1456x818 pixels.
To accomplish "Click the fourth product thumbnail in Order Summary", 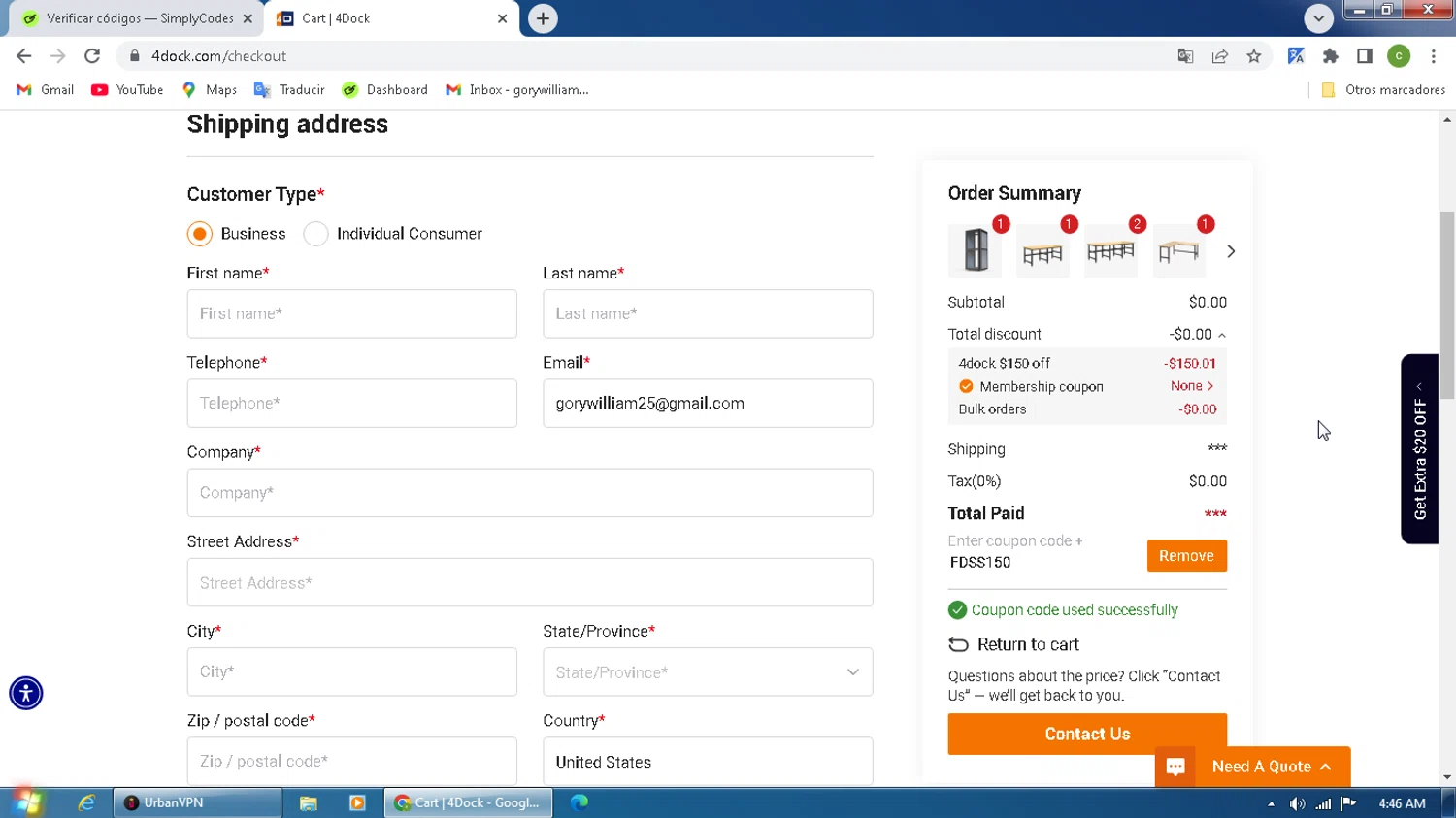I will click(1179, 250).
